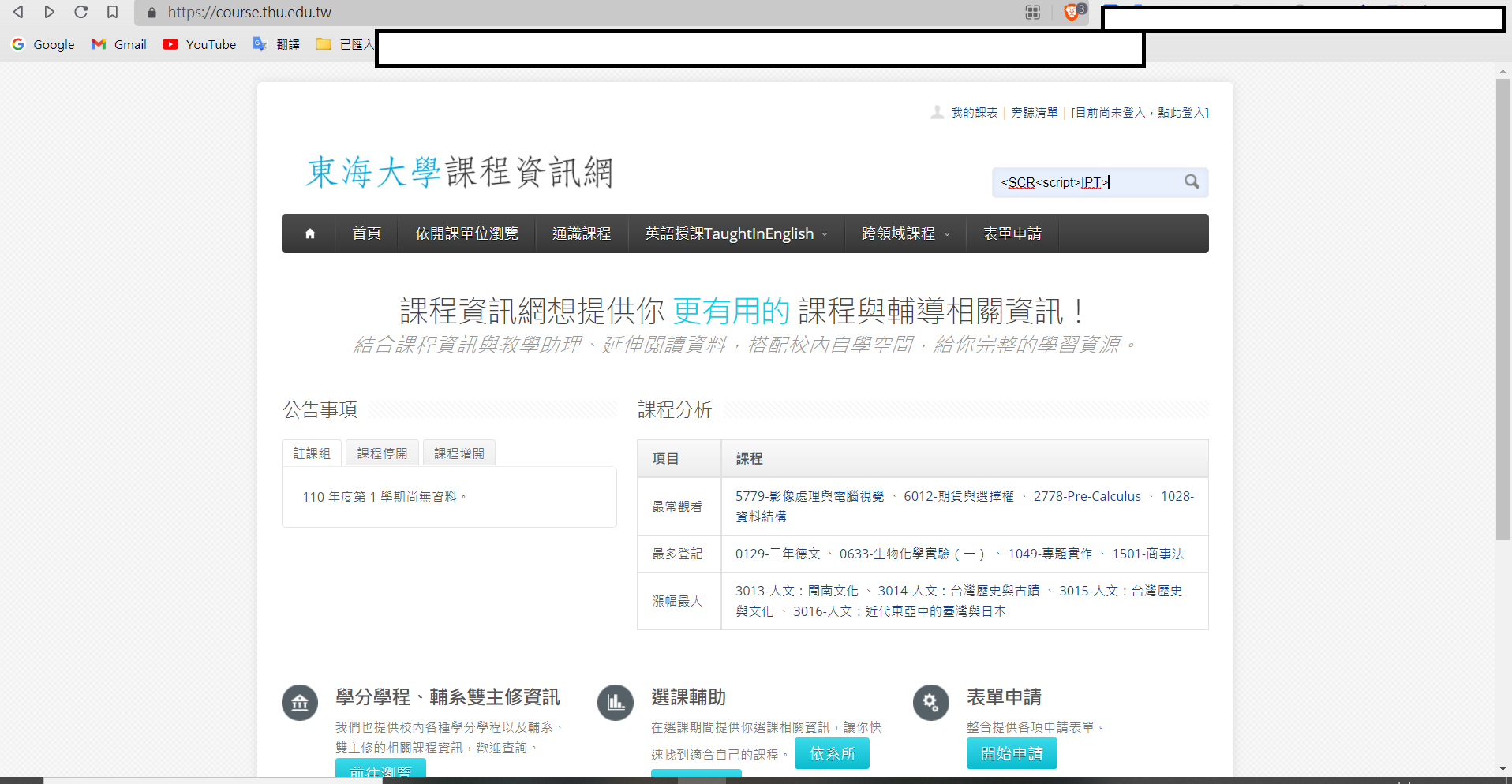1512x784 pixels.
Task: Open 依開課單位瀏覽 in the navigation menu
Action: [x=466, y=233]
